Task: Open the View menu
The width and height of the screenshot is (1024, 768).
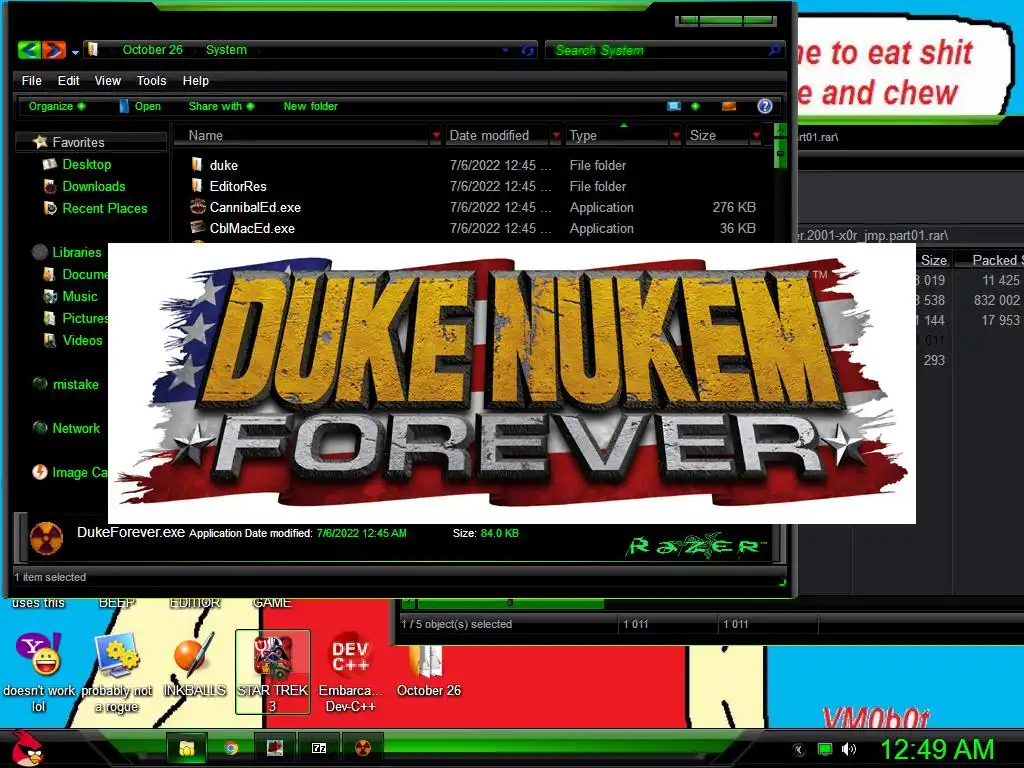Action: (x=108, y=80)
